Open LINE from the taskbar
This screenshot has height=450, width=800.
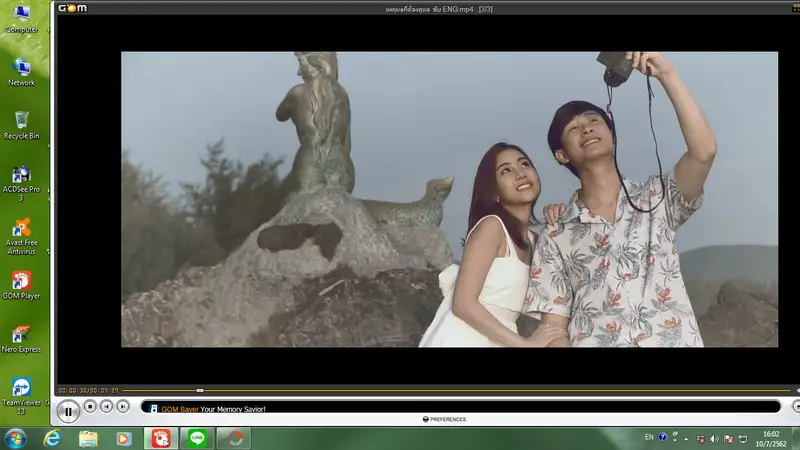pos(197,438)
